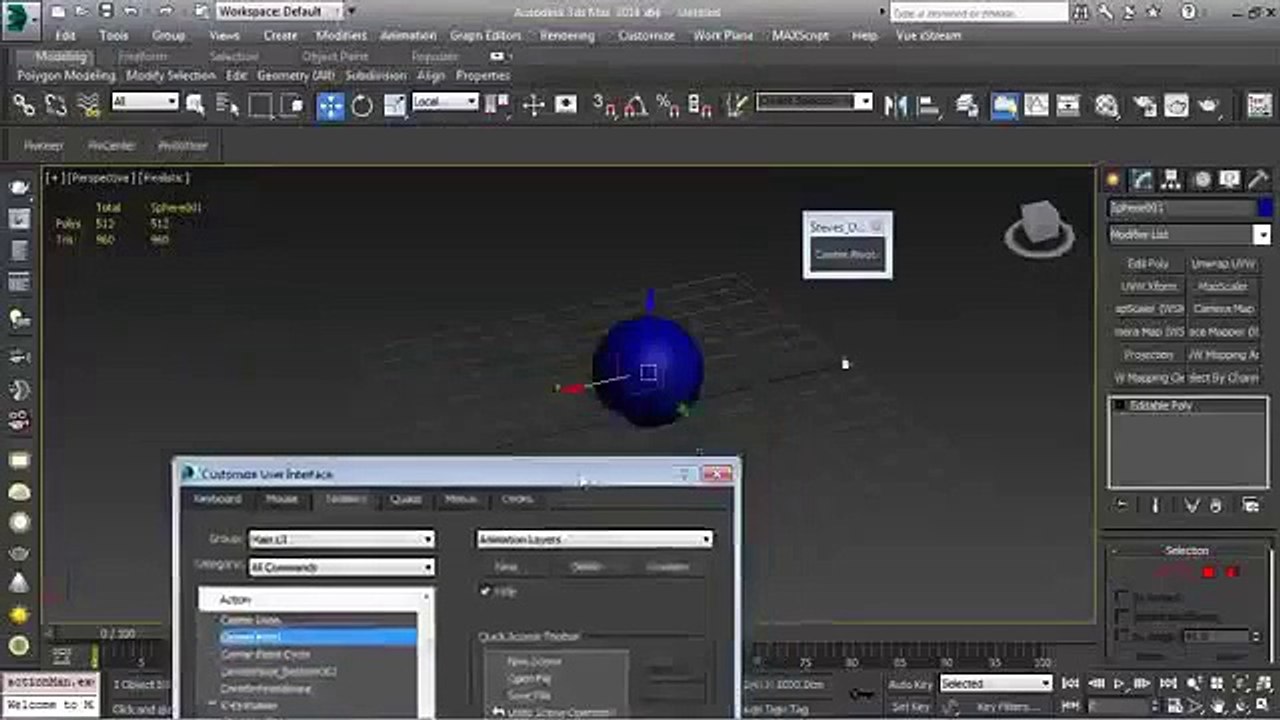Image resolution: width=1280 pixels, height=720 pixels.
Task: Open the Category All Commands dropdown
Action: coord(341,567)
